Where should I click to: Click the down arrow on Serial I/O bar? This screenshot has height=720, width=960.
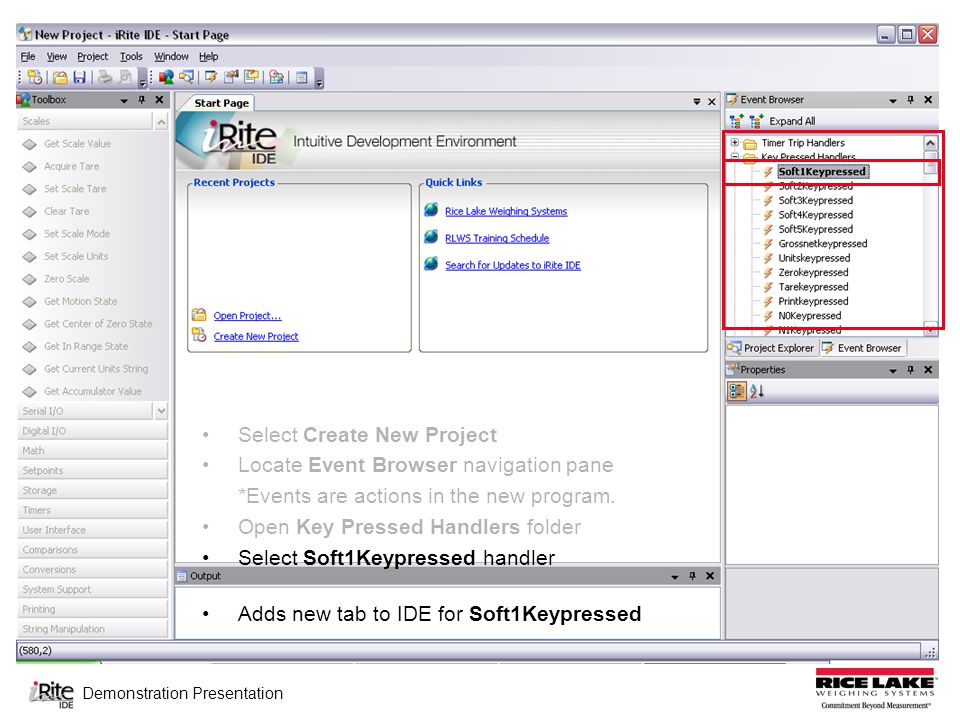tap(161, 411)
